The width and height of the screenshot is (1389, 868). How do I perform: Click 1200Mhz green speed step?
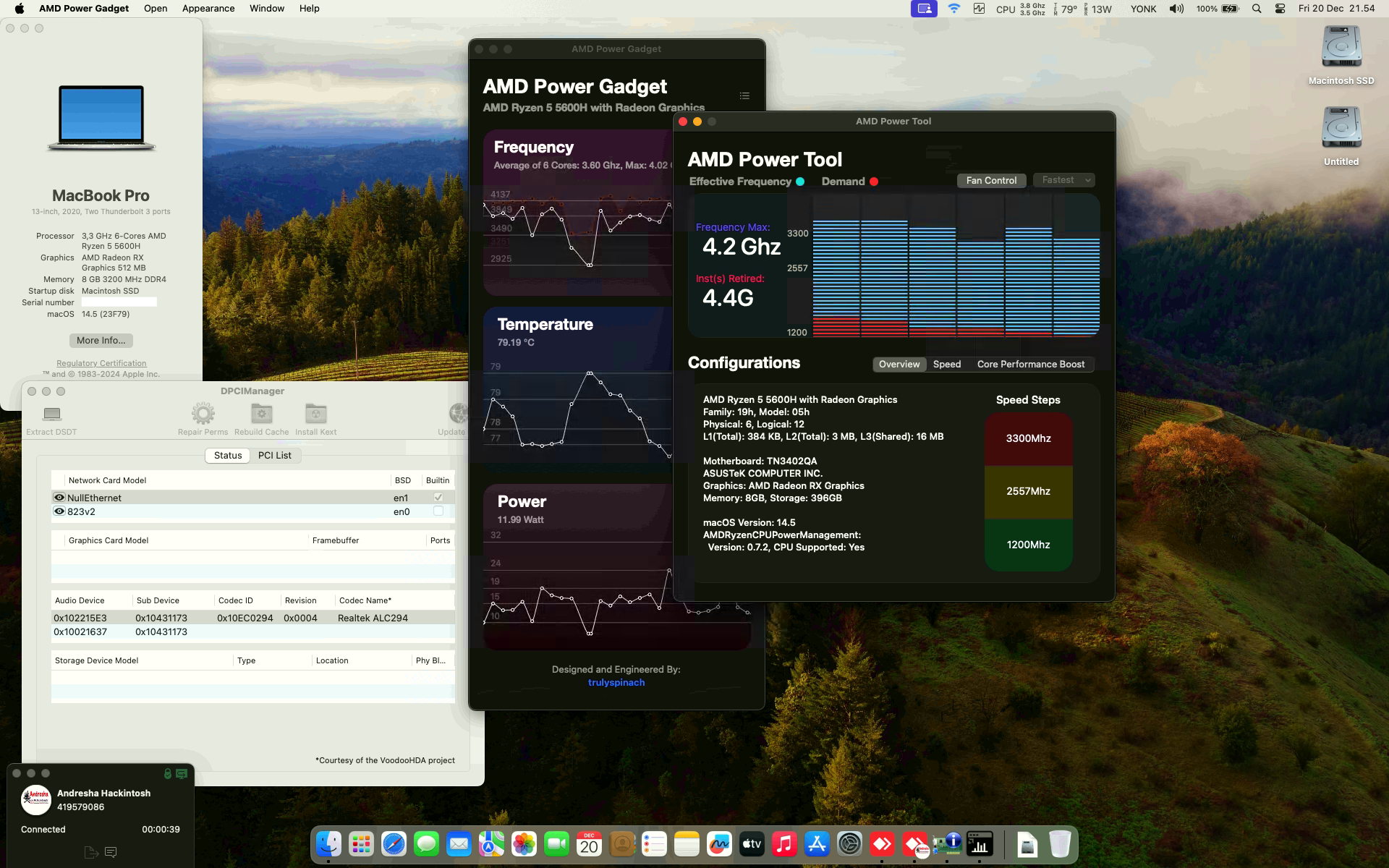coord(1028,545)
